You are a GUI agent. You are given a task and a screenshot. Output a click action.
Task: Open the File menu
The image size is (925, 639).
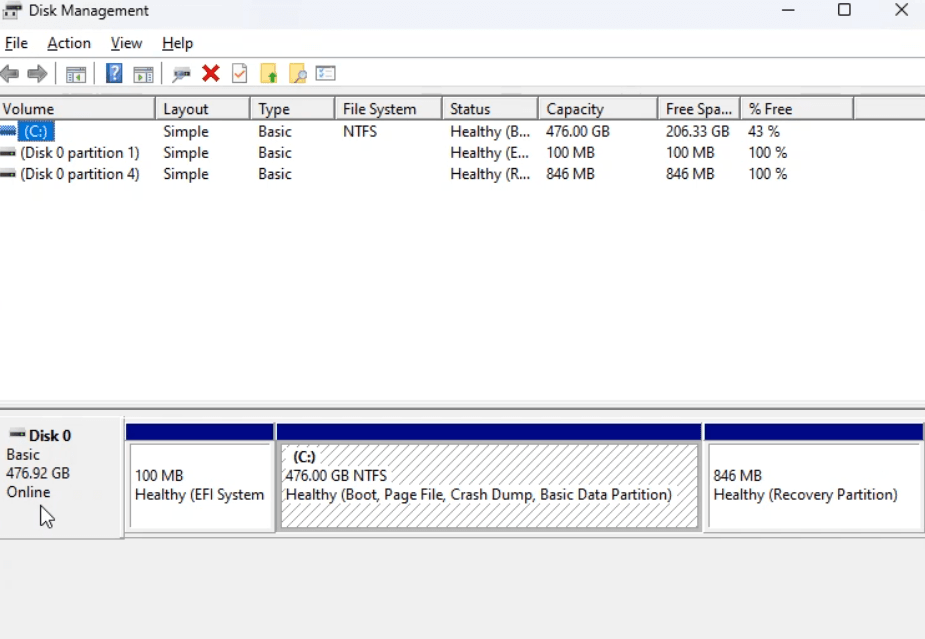(16, 43)
